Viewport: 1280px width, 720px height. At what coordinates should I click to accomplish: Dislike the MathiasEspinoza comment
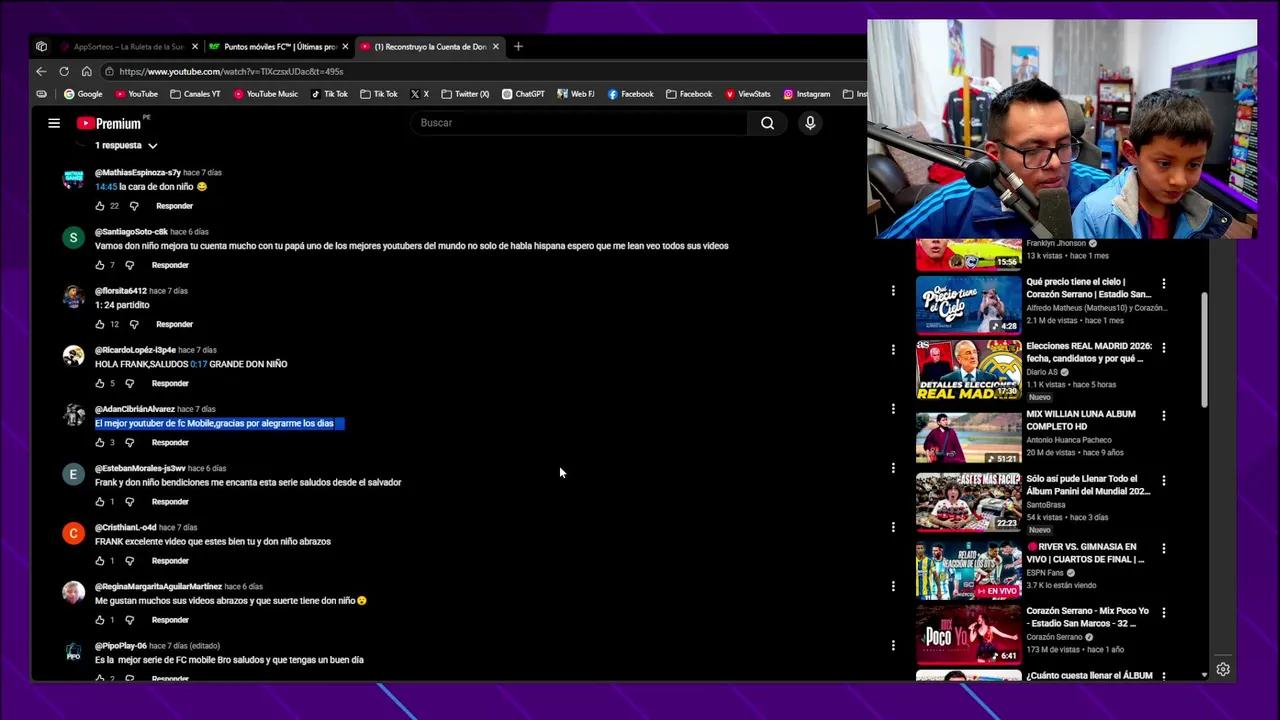133,206
